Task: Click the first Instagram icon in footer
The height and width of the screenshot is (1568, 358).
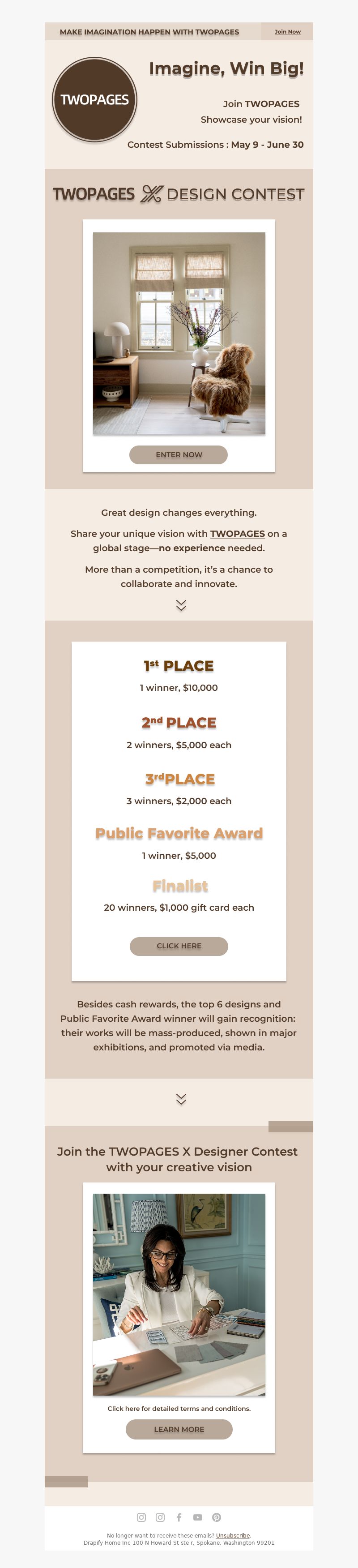Action: (141, 1517)
